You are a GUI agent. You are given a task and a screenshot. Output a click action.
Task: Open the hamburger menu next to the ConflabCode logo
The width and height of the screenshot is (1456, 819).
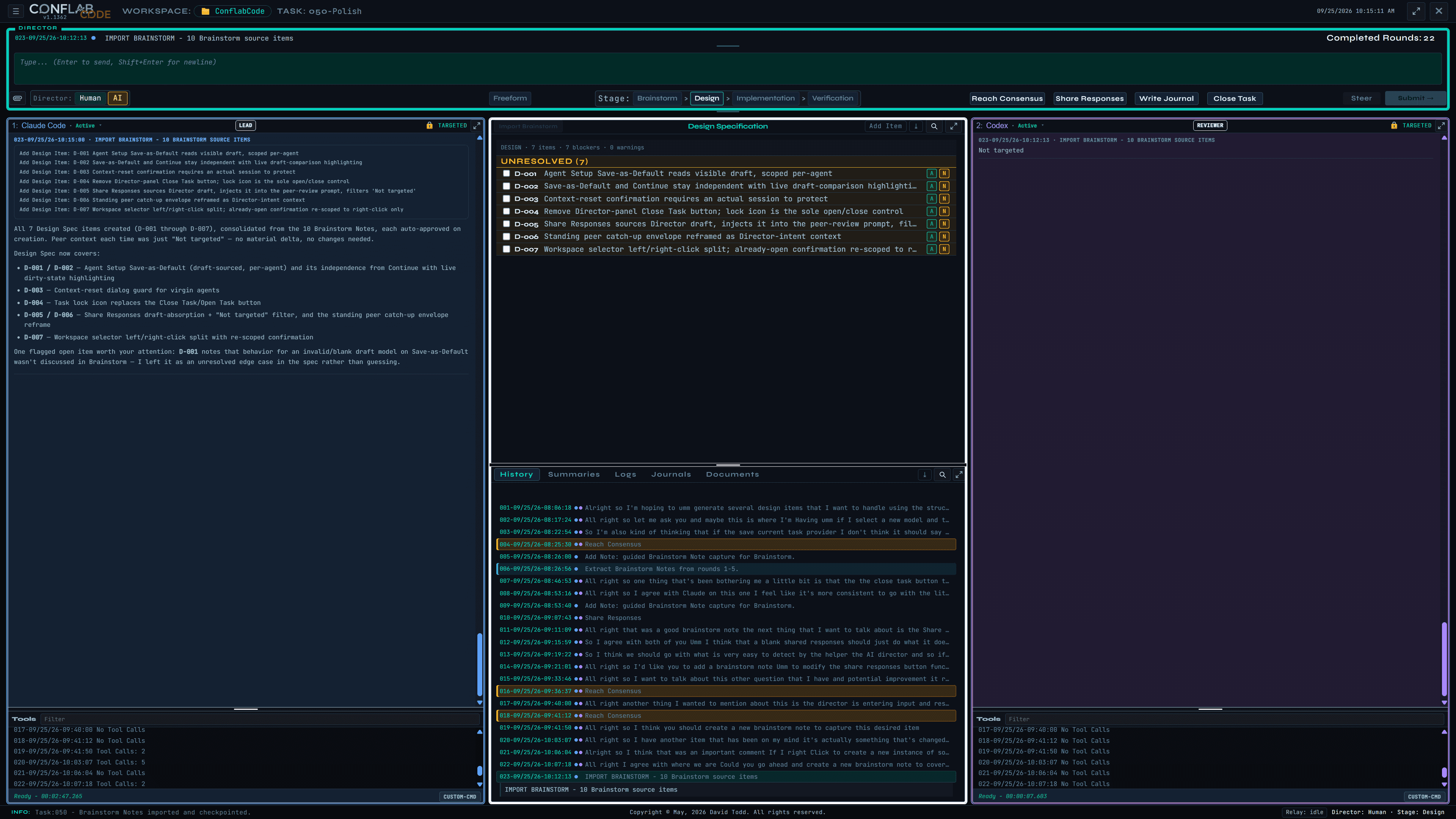(x=16, y=11)
